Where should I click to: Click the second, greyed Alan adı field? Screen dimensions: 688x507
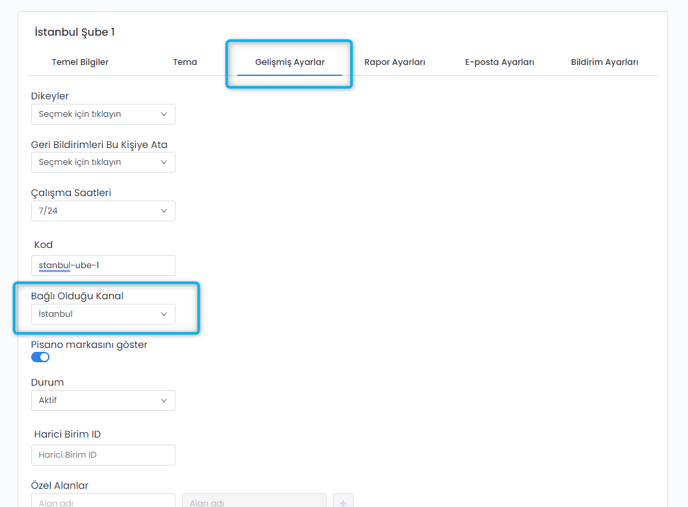254,501
